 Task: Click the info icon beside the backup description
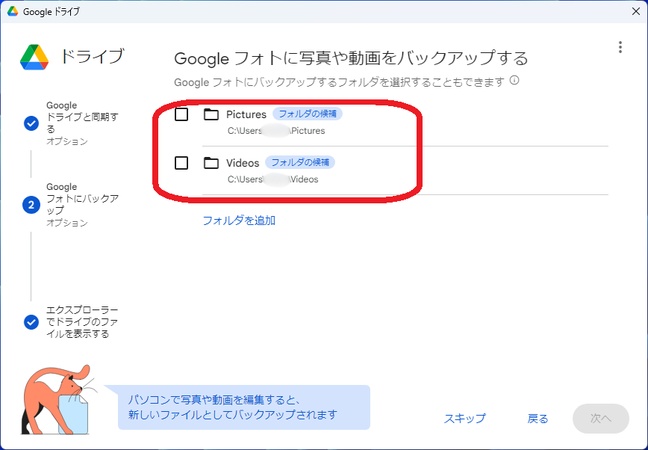(514, 80)
